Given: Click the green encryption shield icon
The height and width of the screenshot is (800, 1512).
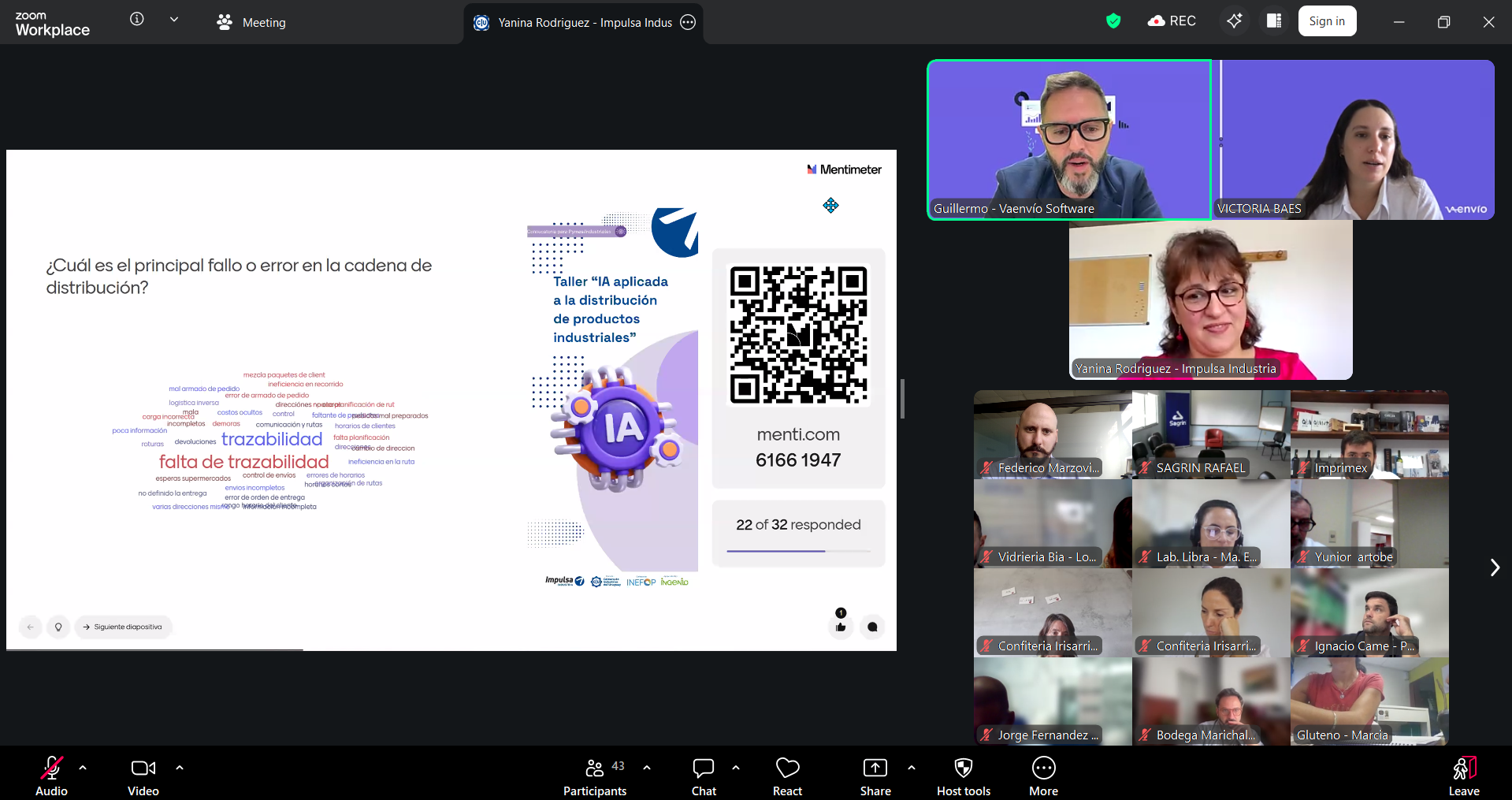Looking at the screenshot, I should 1113,21.
